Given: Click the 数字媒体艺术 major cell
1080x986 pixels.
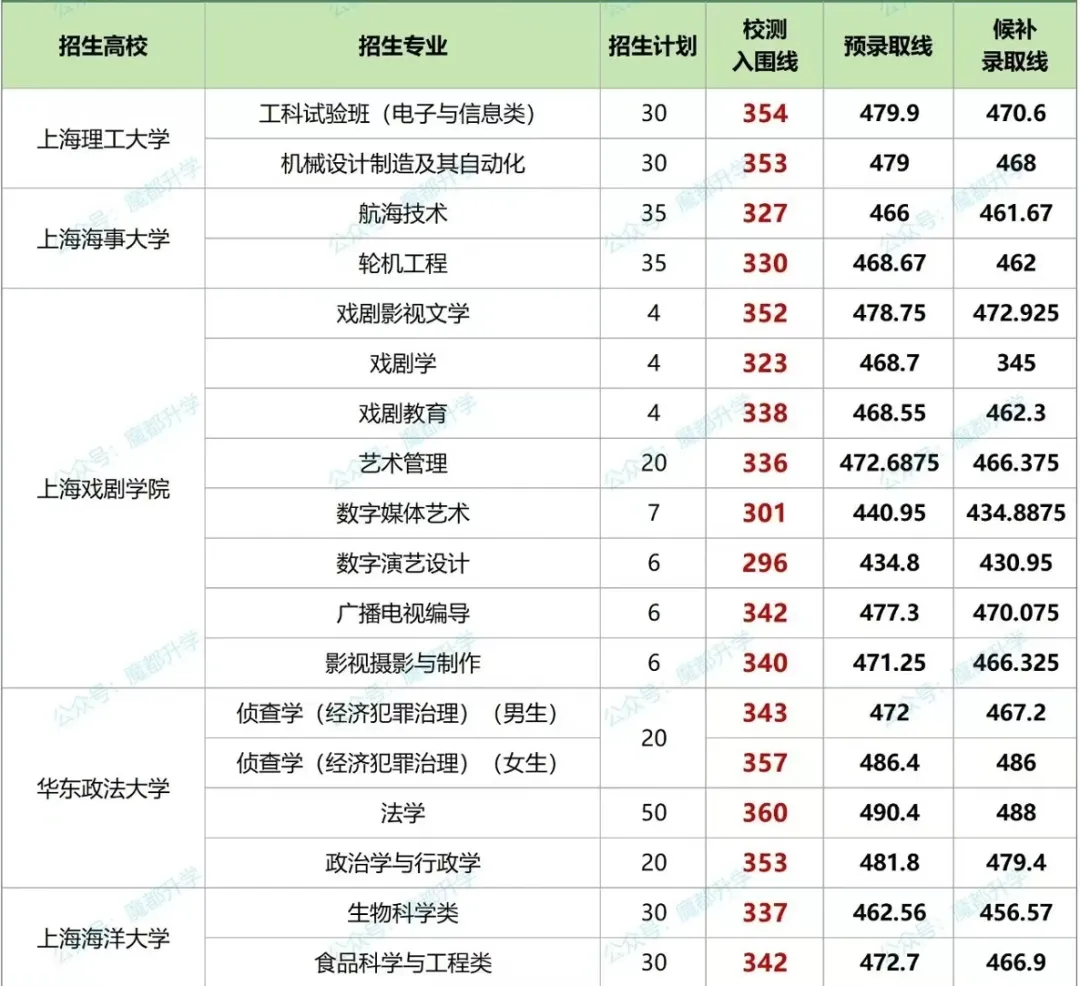Looking at the screenshot, I should (x=403, y=513).
